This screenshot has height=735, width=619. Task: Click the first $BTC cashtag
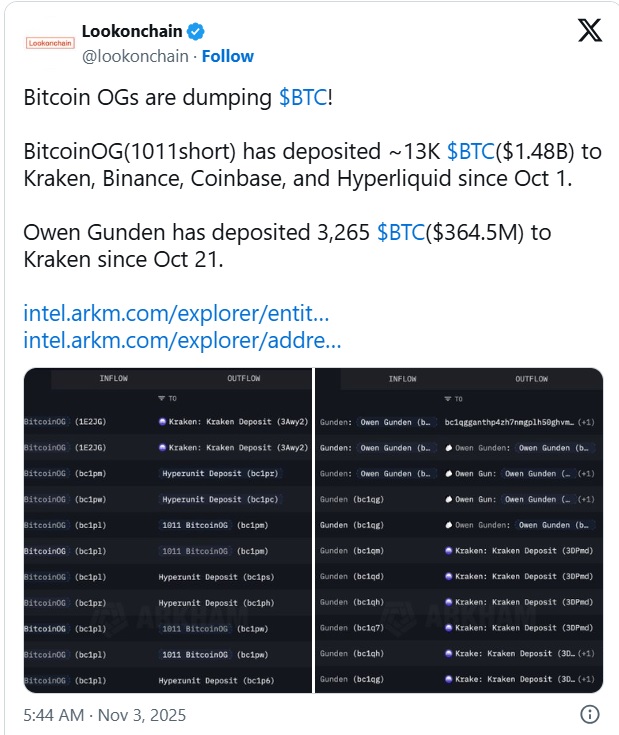(303, 98)
